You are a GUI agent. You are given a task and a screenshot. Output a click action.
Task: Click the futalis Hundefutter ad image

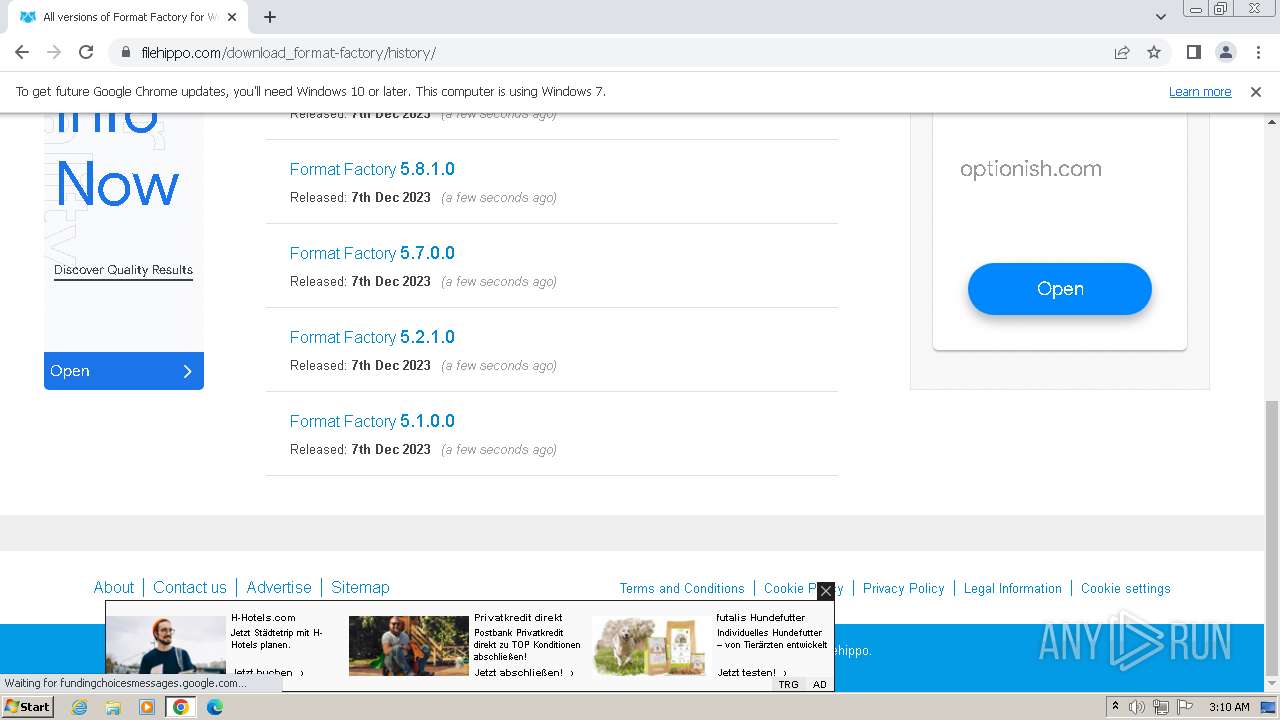click(652, 645)
